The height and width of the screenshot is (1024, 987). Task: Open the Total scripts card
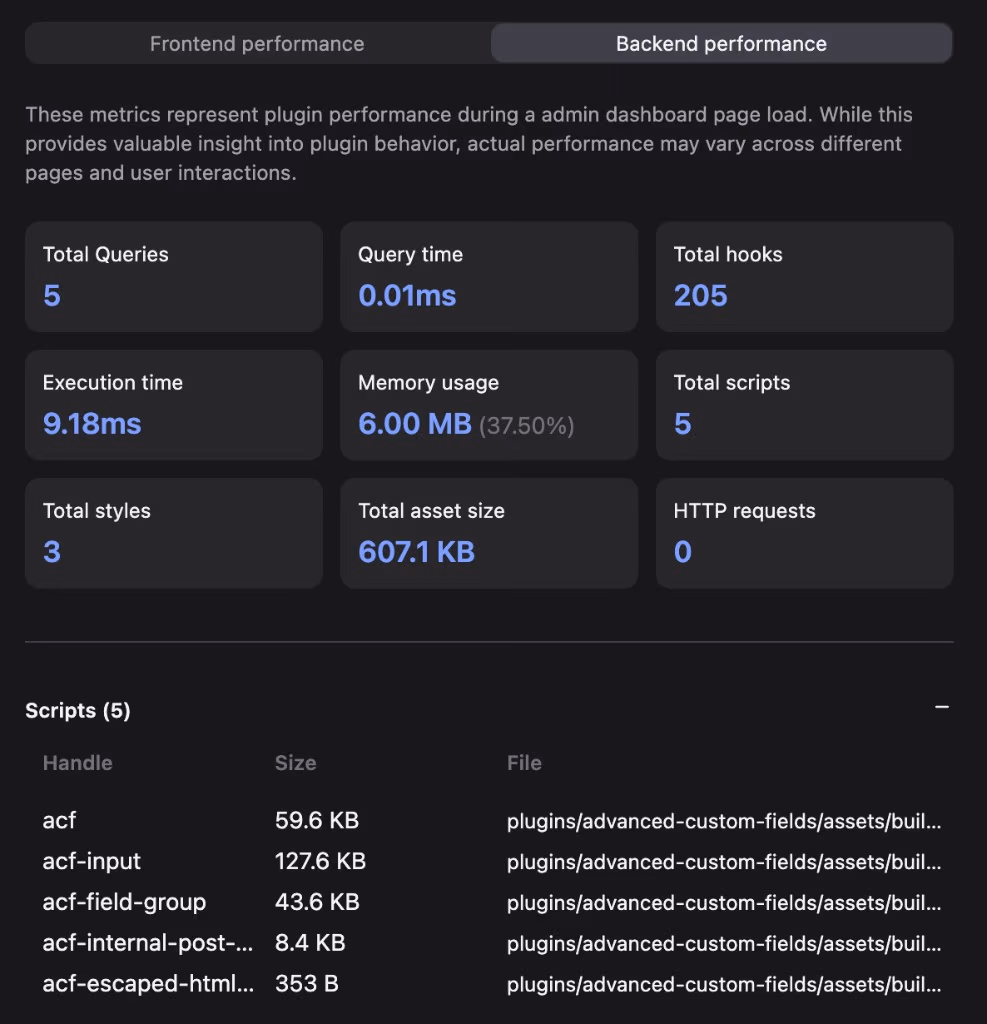[804, 405]
